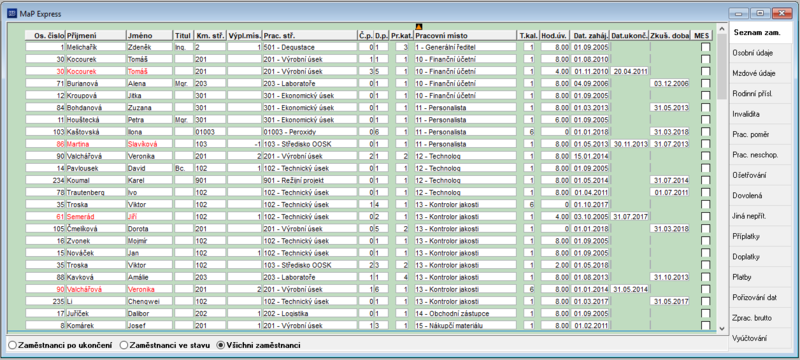This screenshot has width=800, height=360.
Task: Enable MES checkbox for Koumal
Action: click(x=705, y=181)
